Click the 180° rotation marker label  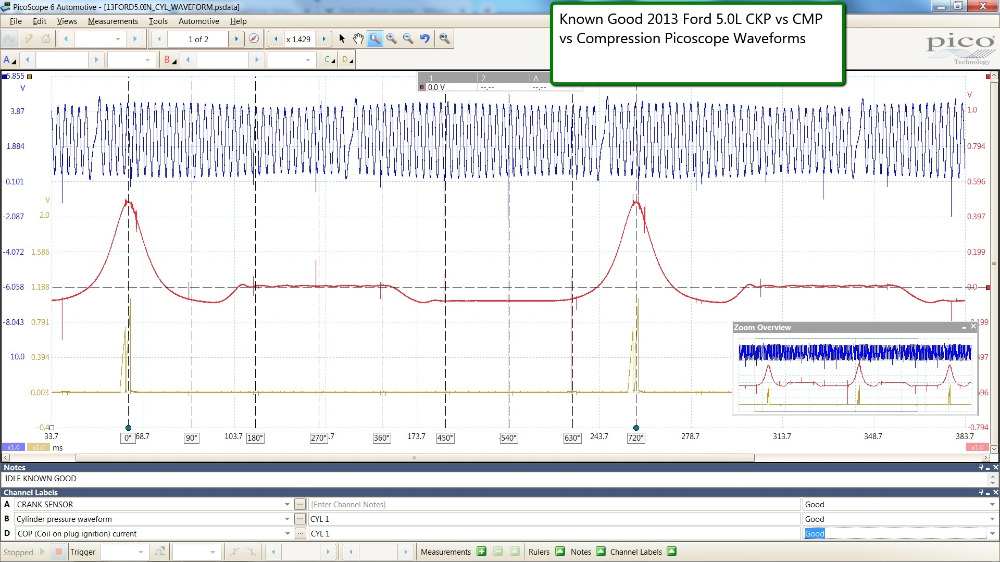click(x=255, y=438)
